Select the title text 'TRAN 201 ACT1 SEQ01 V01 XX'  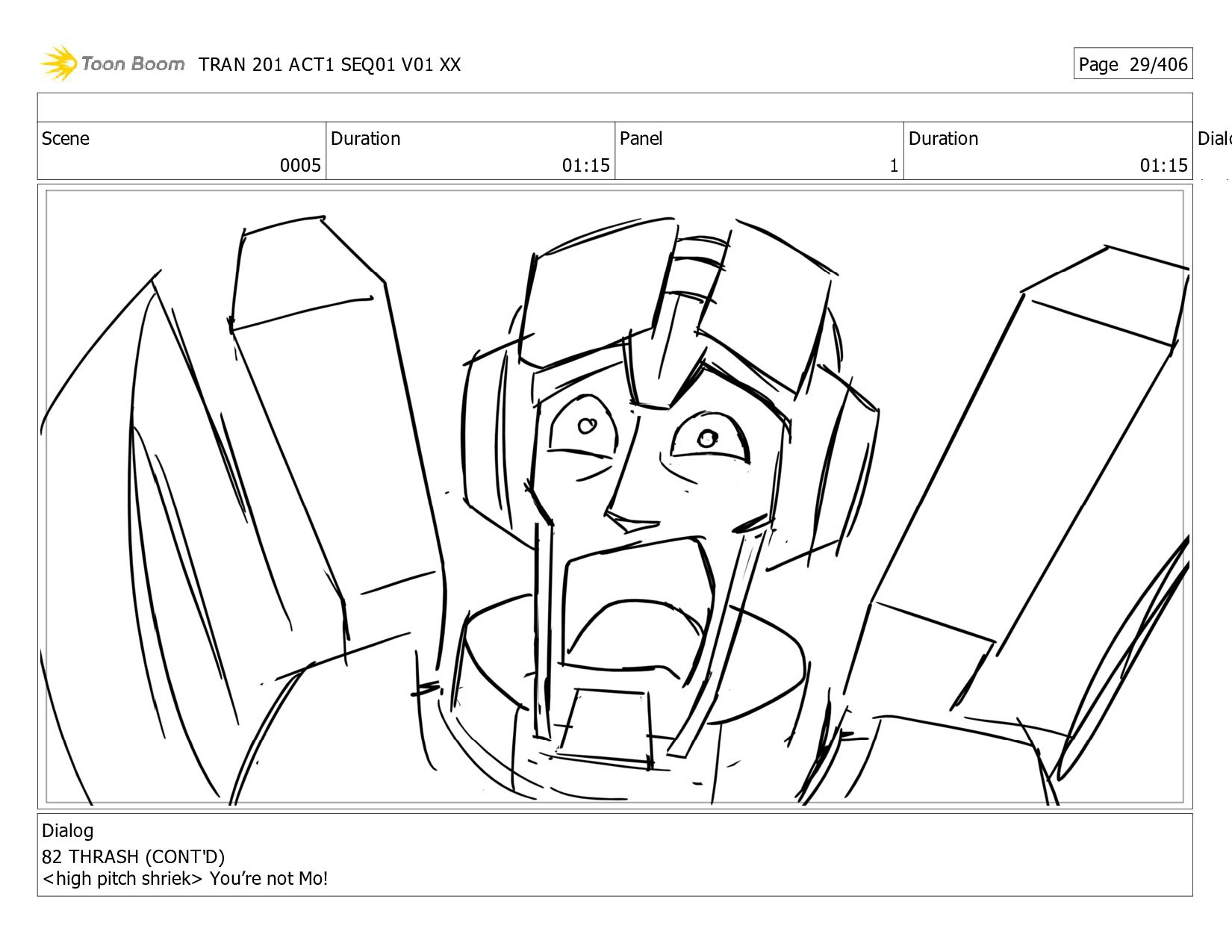click(330, 65)
